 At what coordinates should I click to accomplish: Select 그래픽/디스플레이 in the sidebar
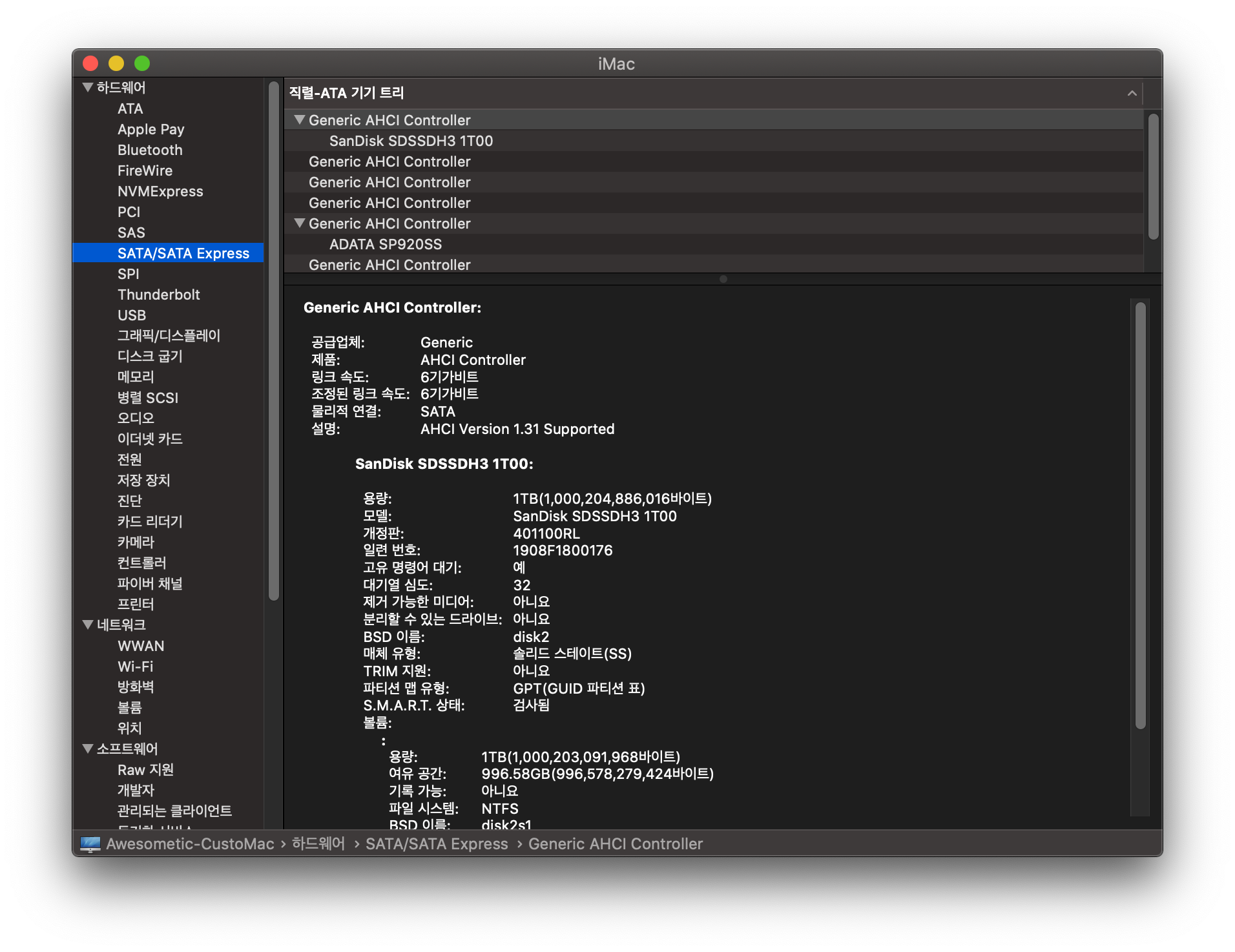[169, 335]
